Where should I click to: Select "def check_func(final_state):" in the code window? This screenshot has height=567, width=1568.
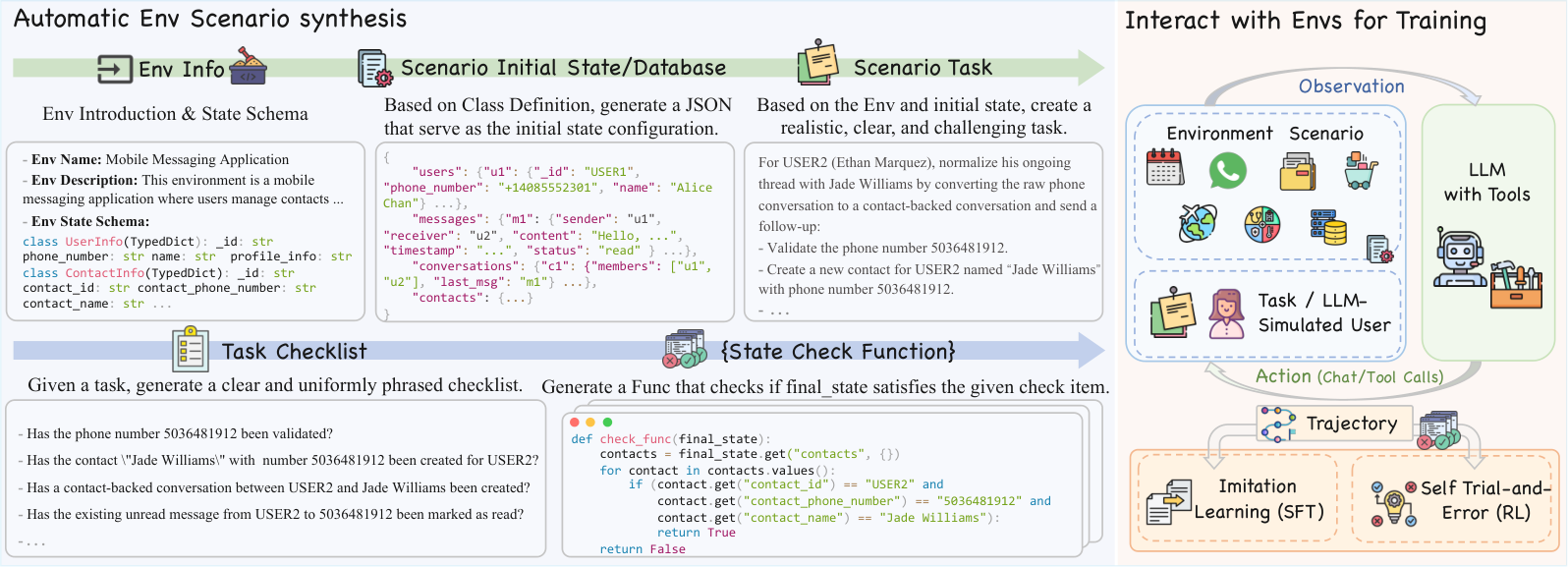click(x=671, y=439)
